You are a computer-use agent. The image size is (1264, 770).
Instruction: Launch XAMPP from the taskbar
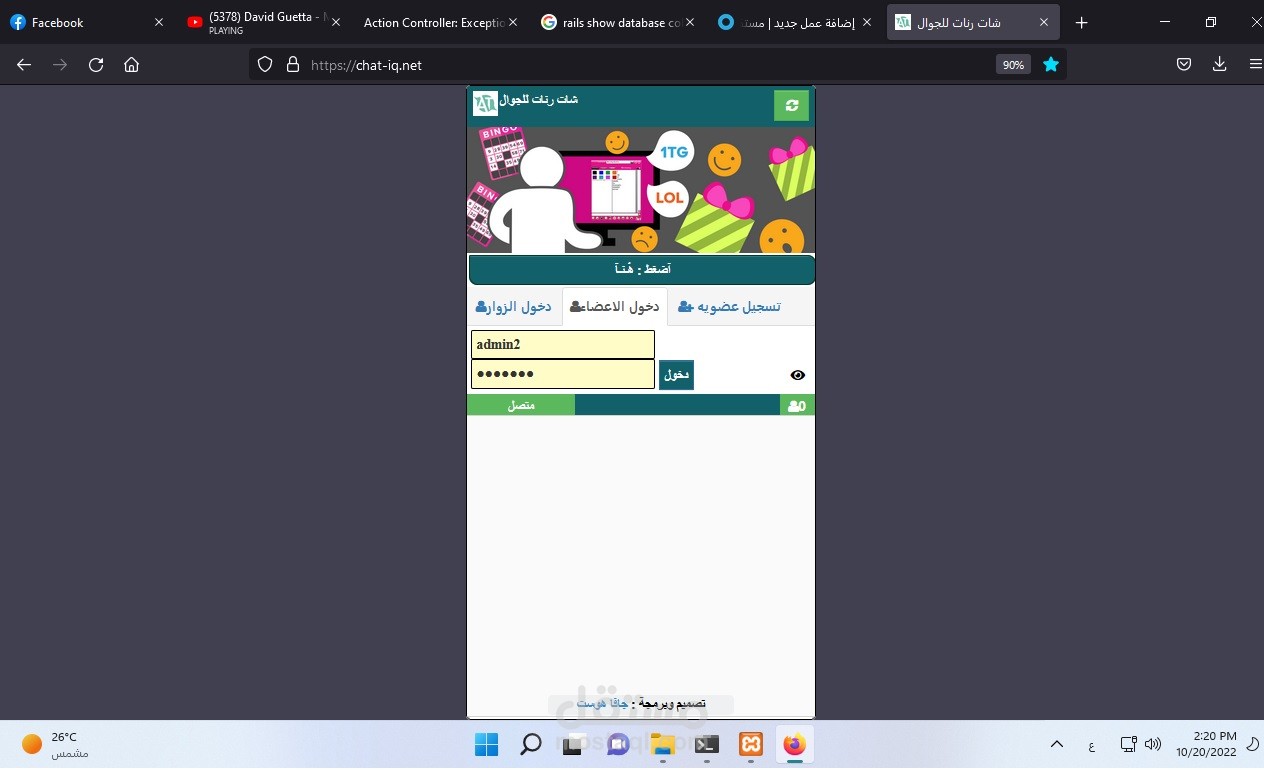[749, 745]
